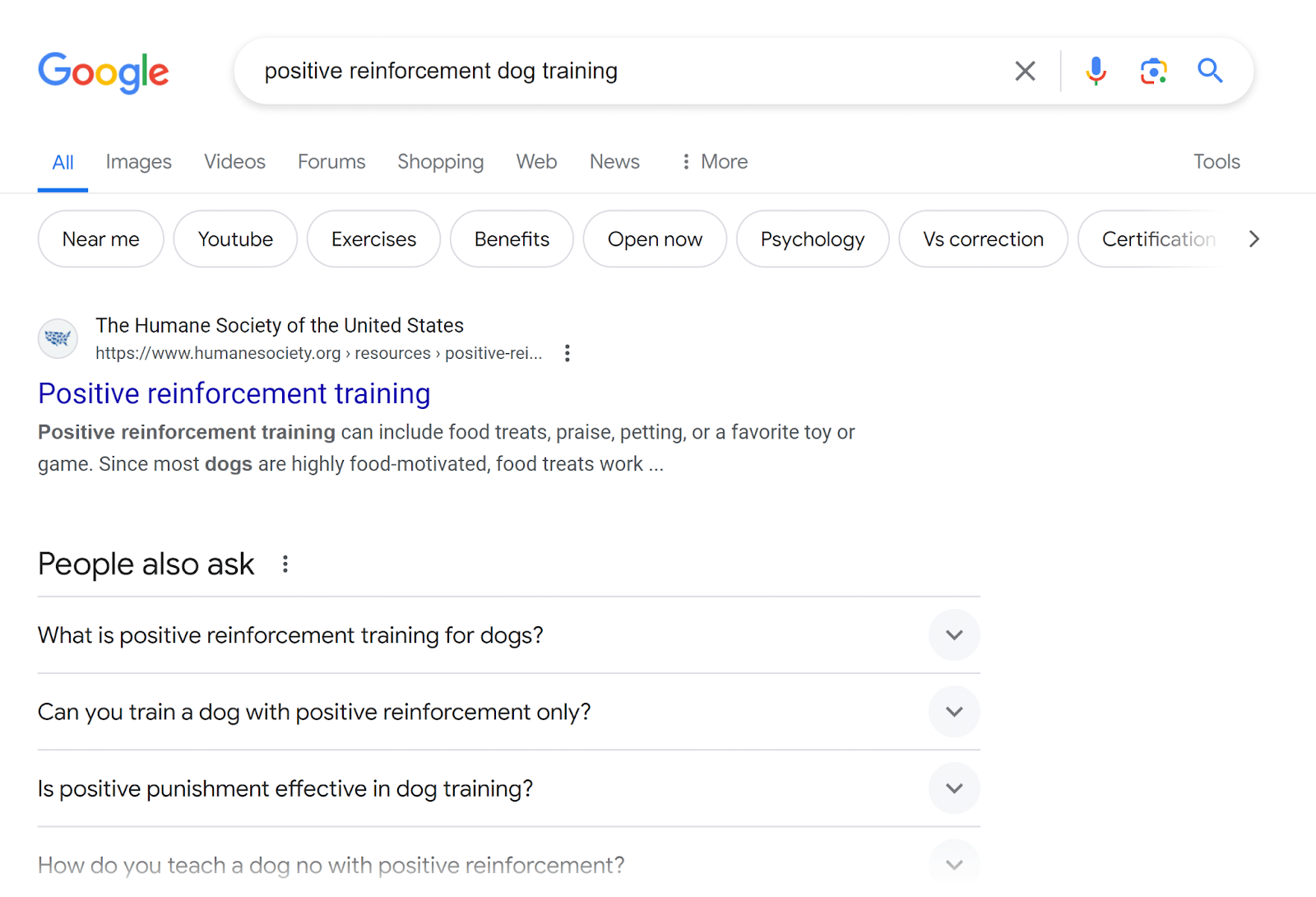
Task: Select the Near me filter chip
Action: pos(100,239)
